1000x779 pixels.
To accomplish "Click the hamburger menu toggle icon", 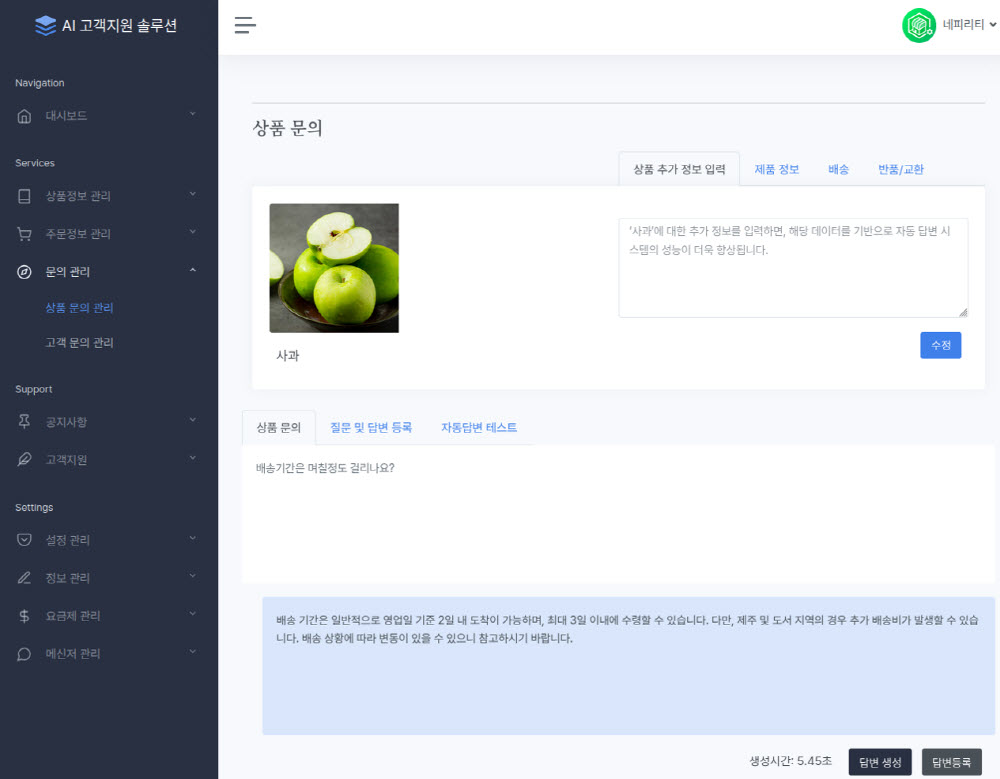I will [245, 26].
